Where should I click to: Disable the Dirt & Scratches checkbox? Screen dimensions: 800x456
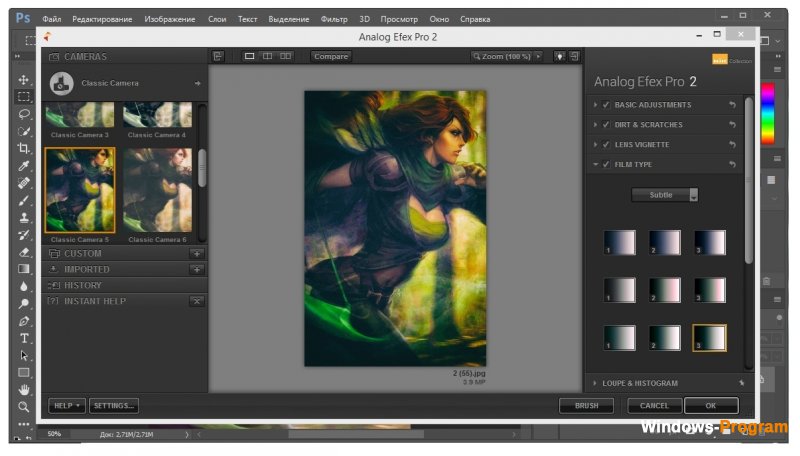point(606,124)
